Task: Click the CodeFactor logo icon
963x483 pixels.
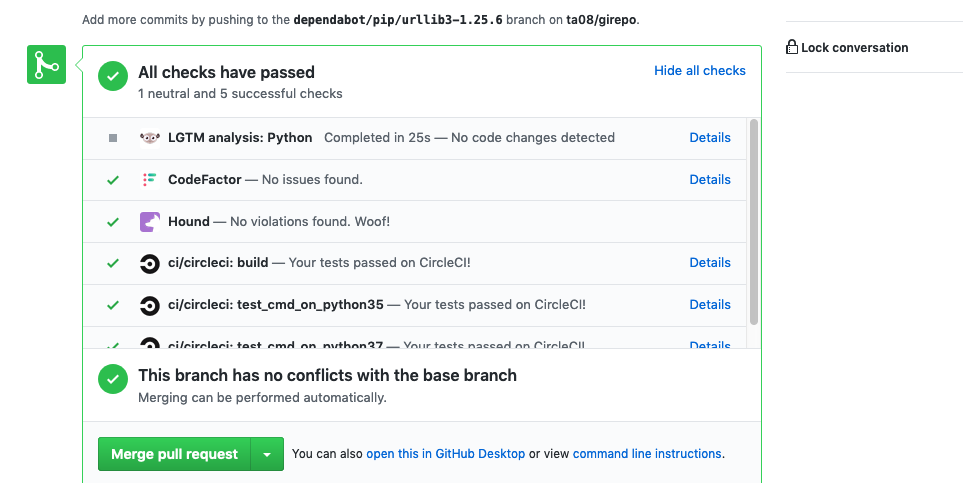Action: [x=149, y=179]
